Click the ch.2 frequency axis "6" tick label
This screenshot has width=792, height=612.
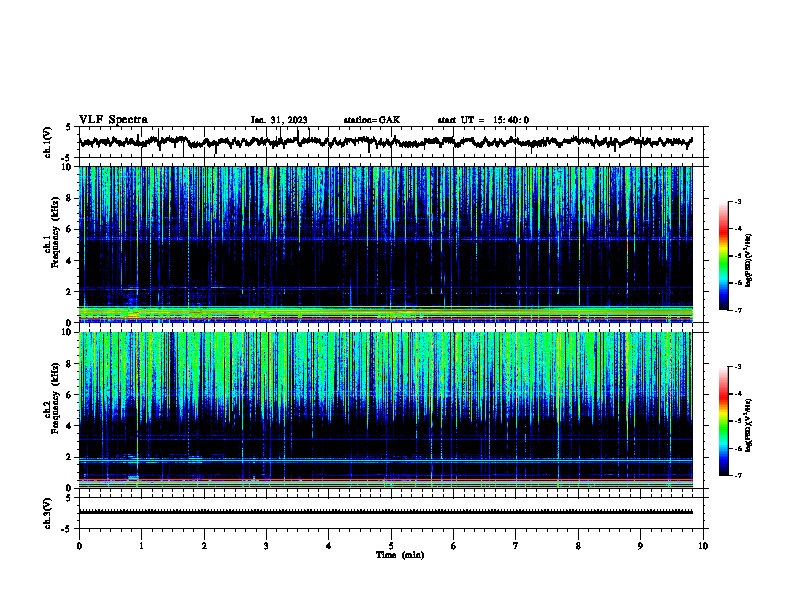tap(69, 395)
